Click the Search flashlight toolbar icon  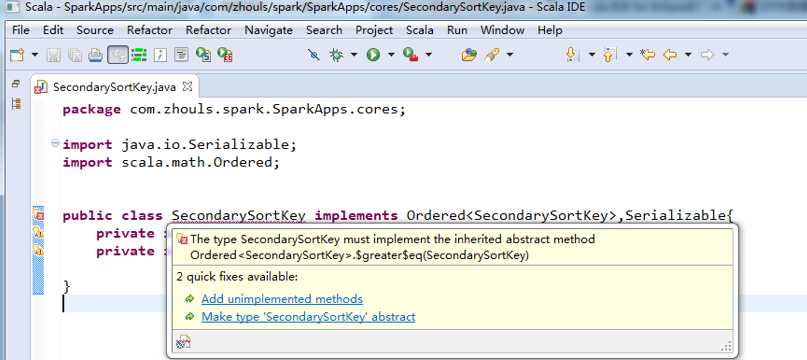click(492, 55)
